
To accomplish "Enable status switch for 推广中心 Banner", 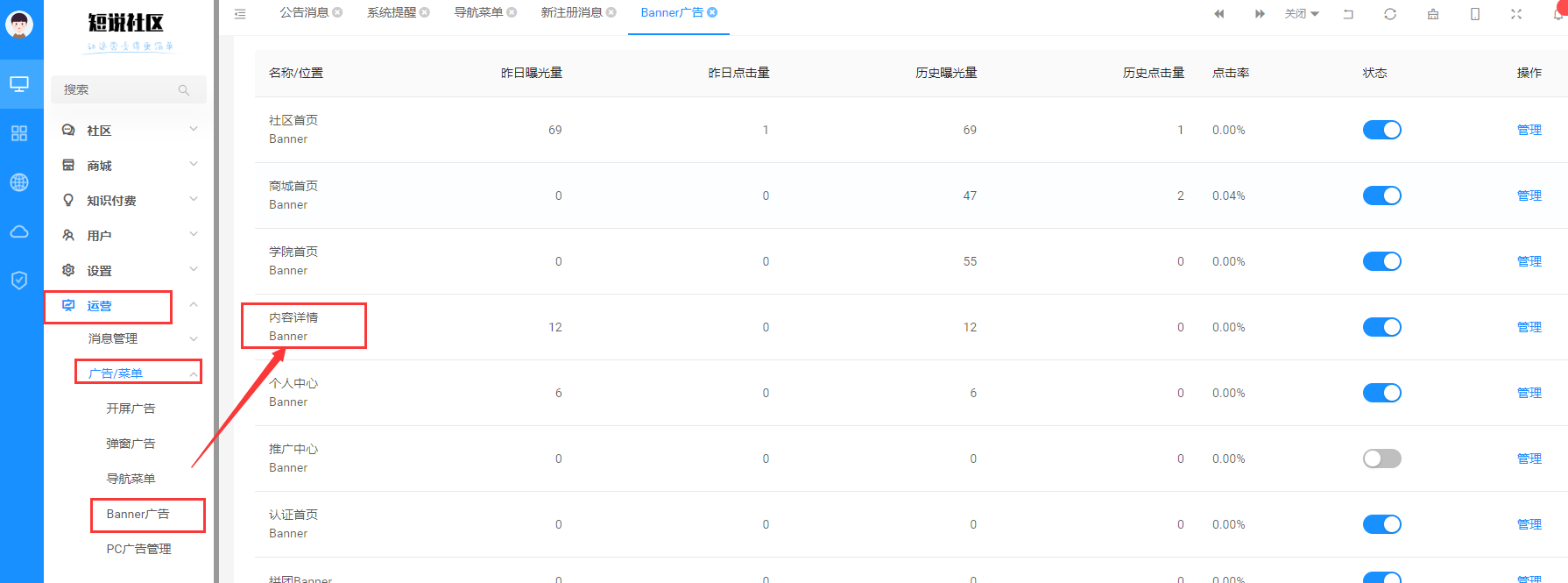I will pos(1381,459).
